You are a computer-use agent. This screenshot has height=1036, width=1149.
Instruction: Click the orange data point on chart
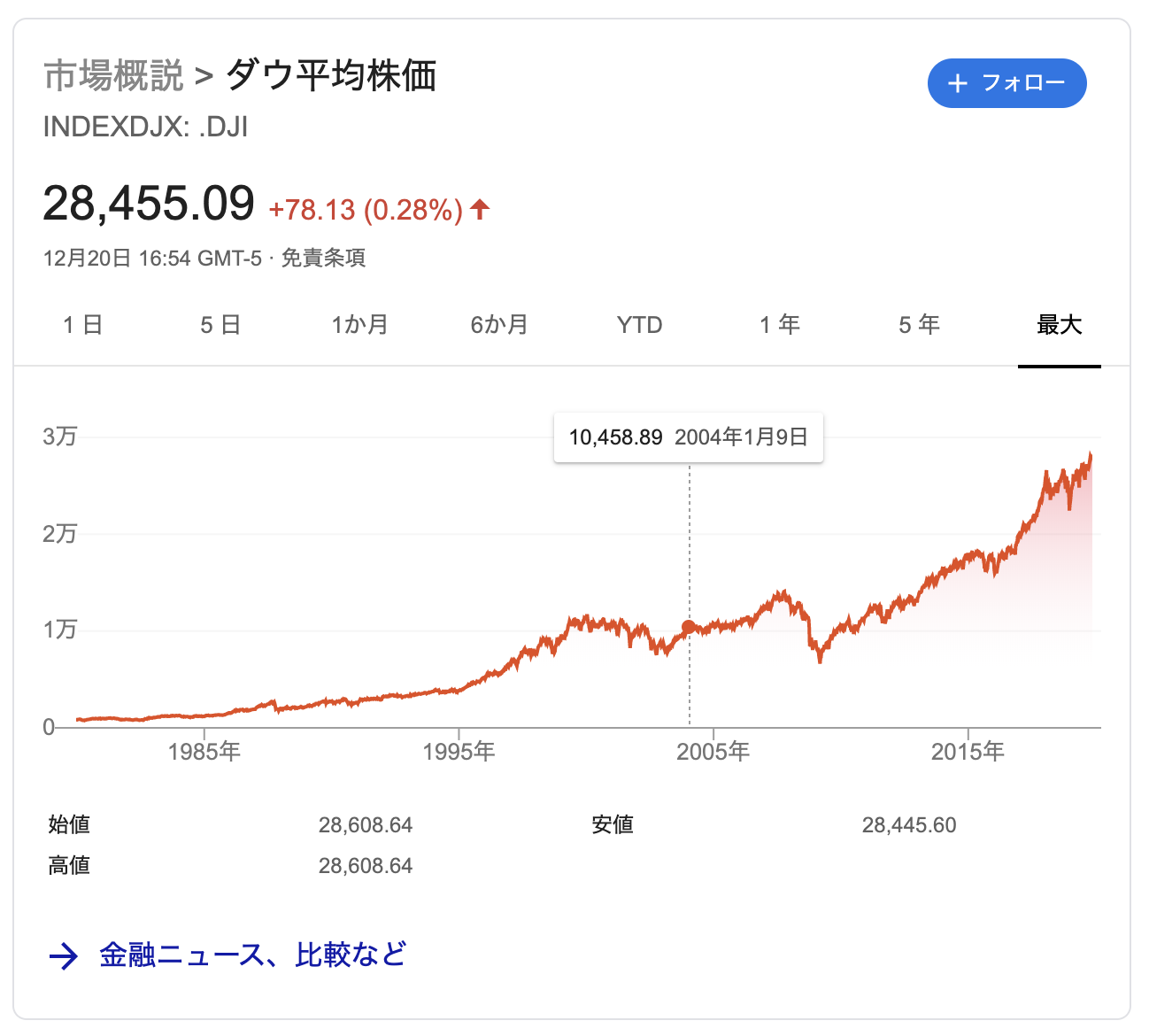point(689,627)
